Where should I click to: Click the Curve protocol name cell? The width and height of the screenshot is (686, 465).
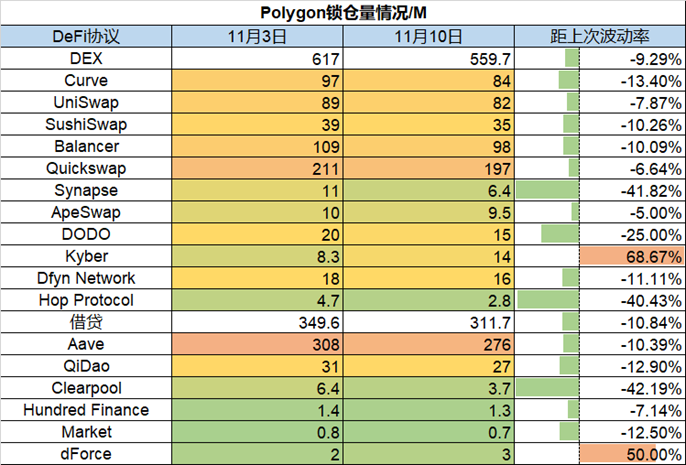[86, 80]
